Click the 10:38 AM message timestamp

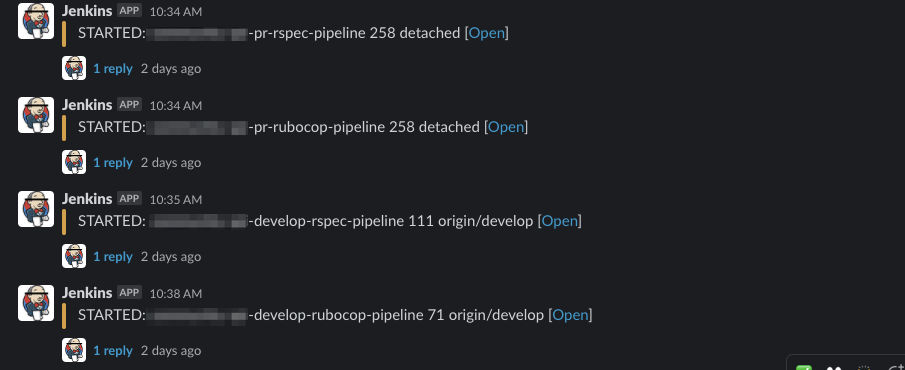(x=175, y=294)
